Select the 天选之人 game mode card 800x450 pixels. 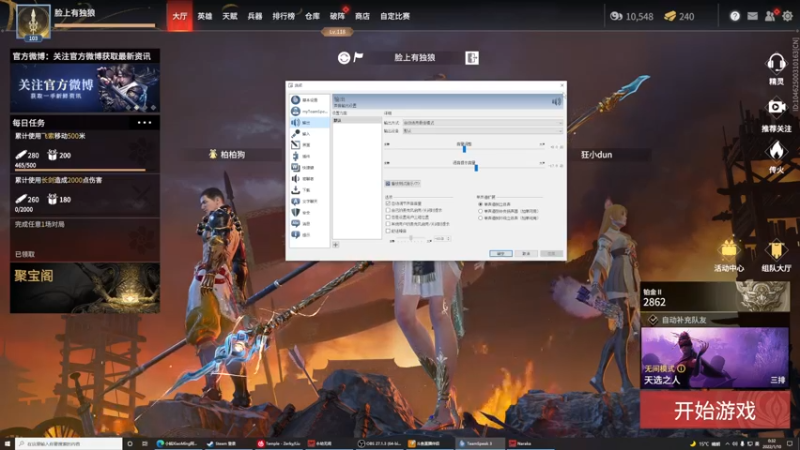[x=715, y=358]
